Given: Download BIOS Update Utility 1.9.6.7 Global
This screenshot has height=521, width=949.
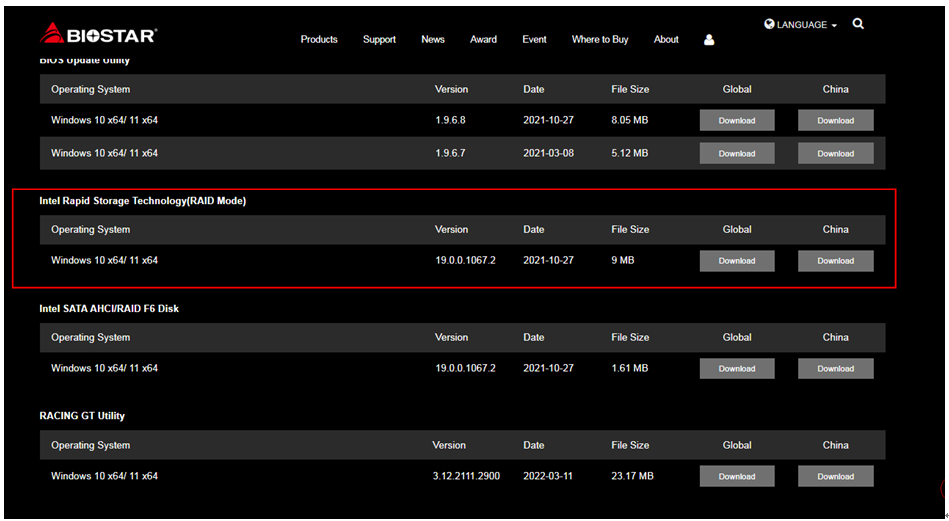Looking at the screenshot, I should [x=737, y=153].
